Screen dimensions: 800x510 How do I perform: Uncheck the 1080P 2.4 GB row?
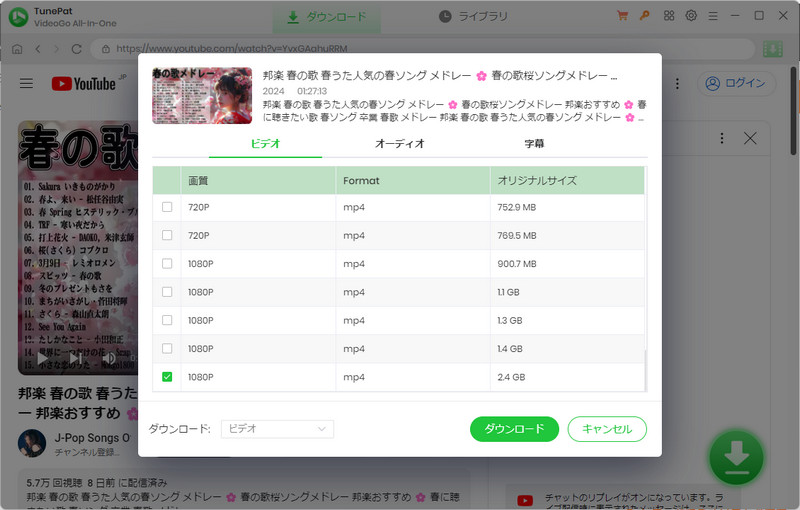pyautogui.click(x=167, y=377)
